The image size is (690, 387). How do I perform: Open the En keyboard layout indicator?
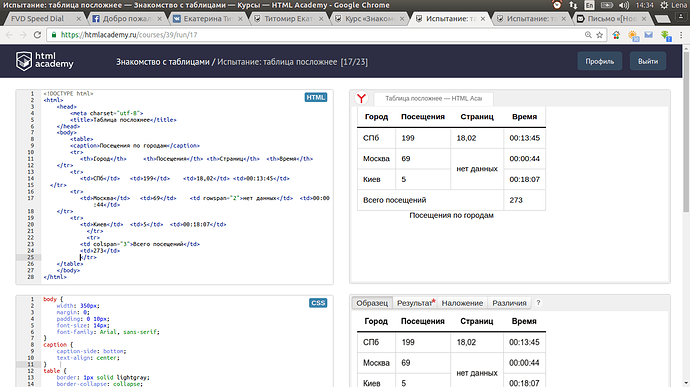(x=589, y=5)
